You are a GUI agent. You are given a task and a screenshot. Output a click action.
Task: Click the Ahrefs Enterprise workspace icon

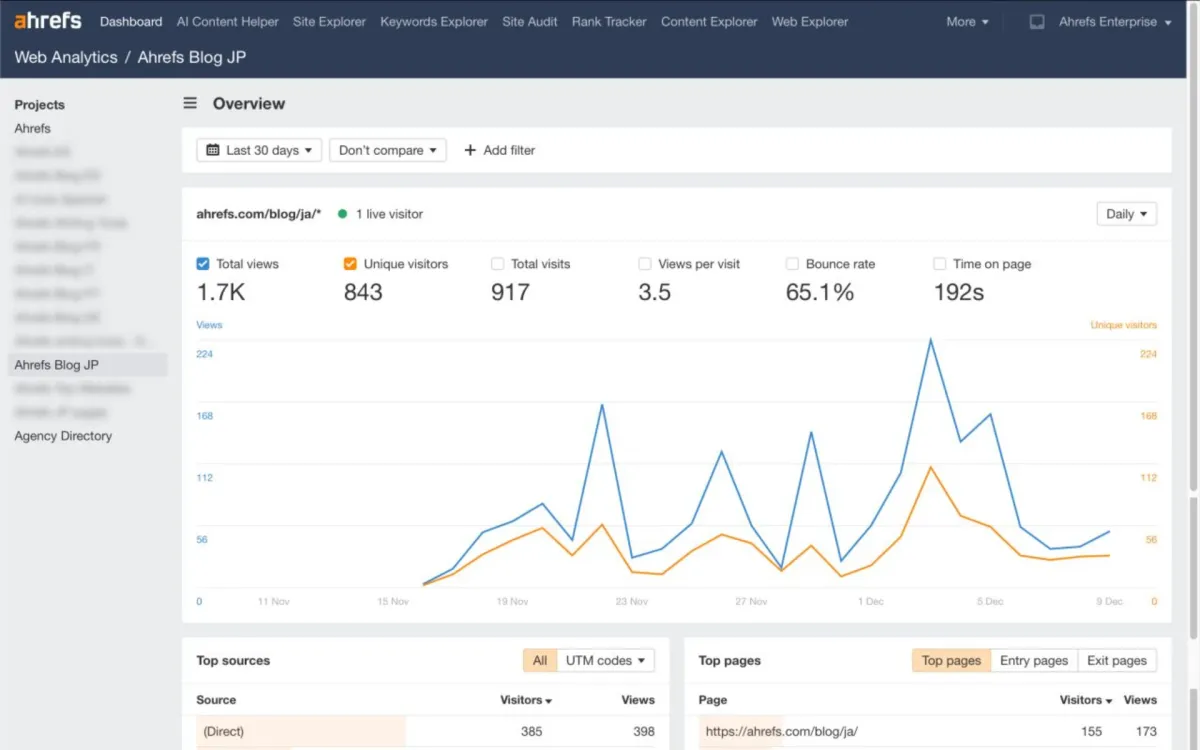(x=1035, y=21)
